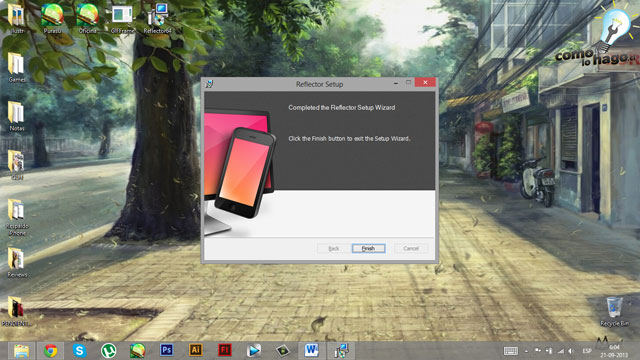This screenshot has height=360, width=640.
Task: Click the Cancel button in Reflector Setup
Action: point(411,248)
